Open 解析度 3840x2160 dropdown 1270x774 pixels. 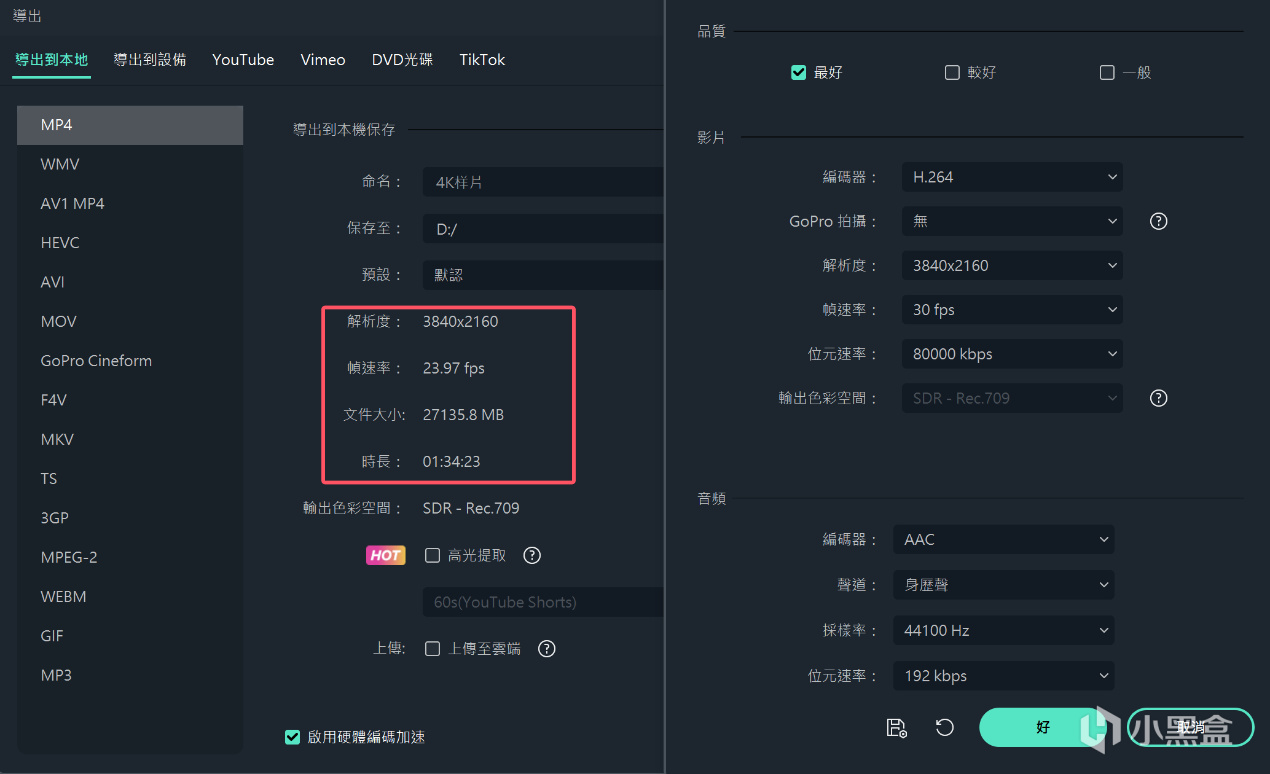1012,265
